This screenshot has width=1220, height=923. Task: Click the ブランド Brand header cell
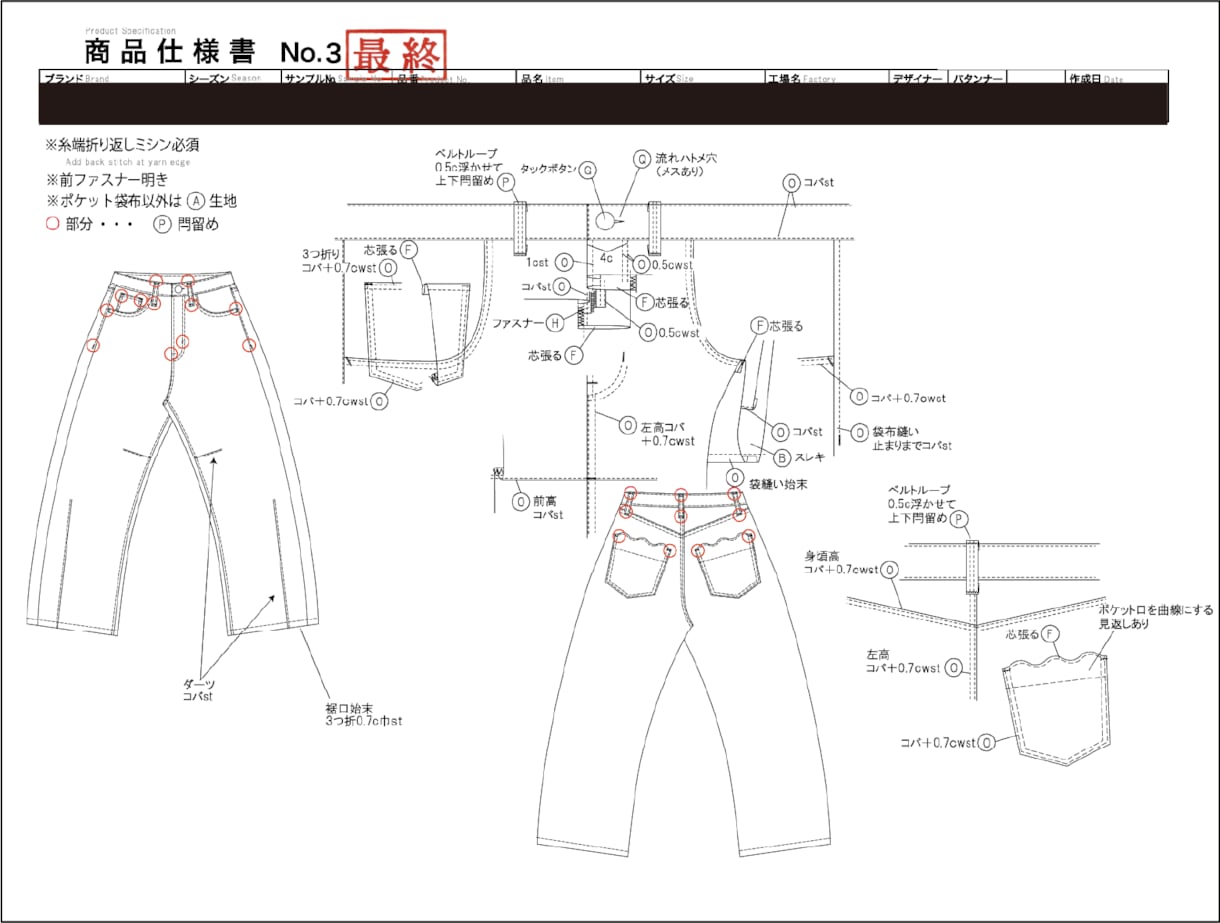(112, 78)
